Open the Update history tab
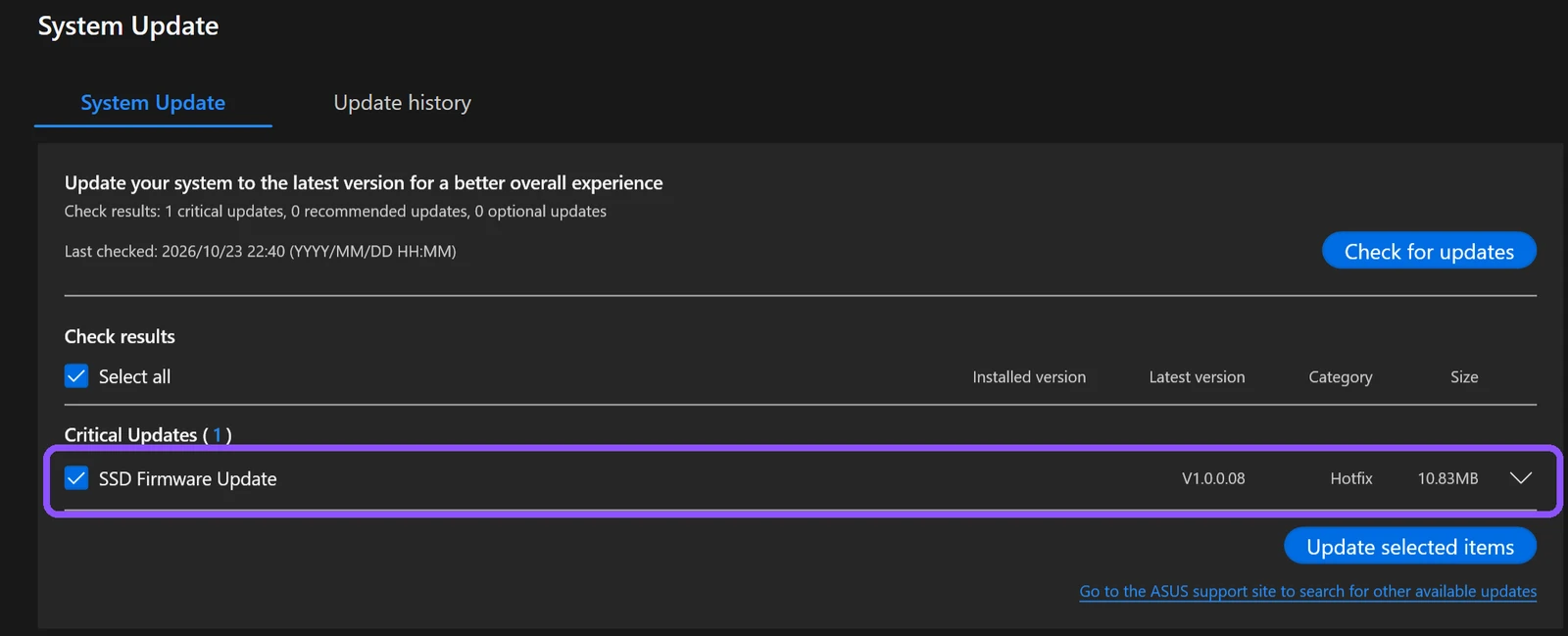1568x636 pixels. point(402,103)
